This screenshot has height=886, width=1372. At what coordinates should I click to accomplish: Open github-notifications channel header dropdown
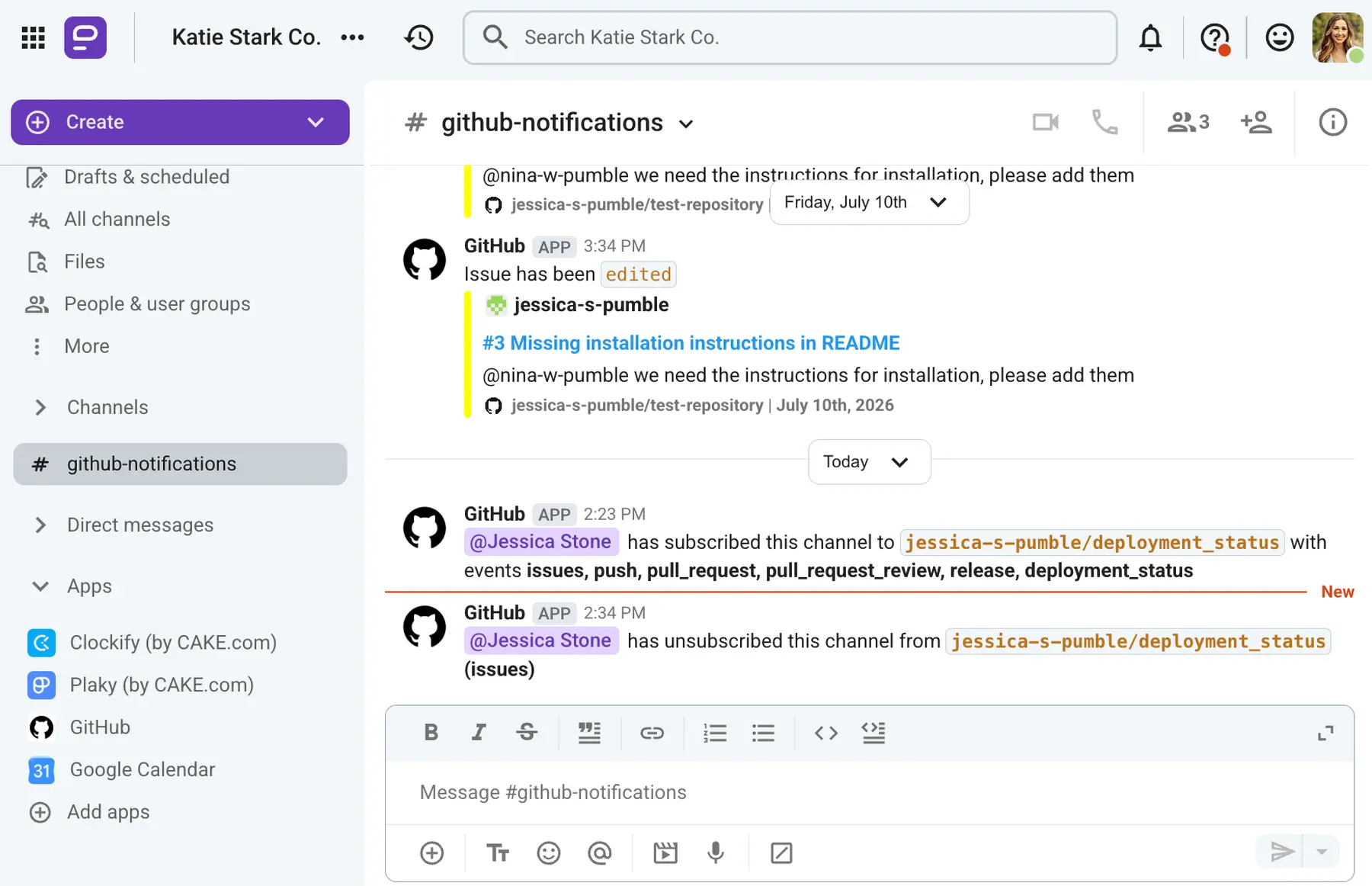point(686,124)
